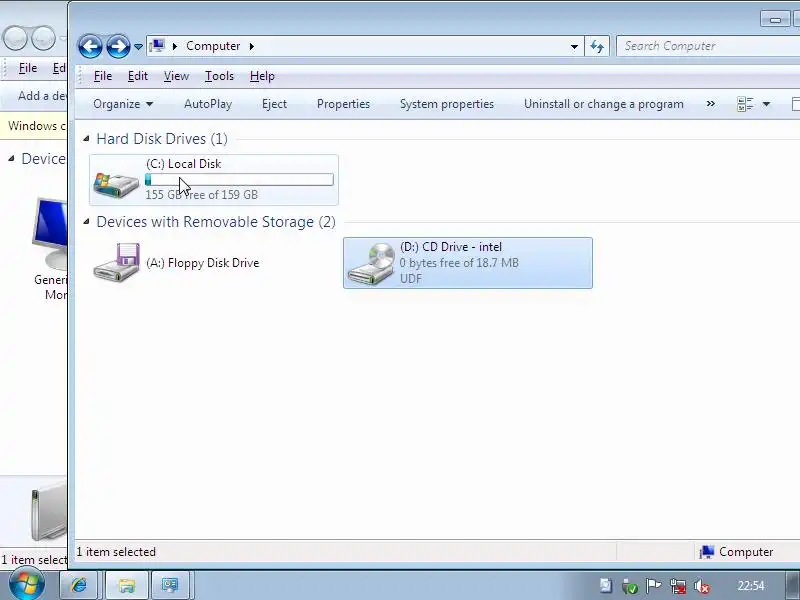Open the View menu

177,76
